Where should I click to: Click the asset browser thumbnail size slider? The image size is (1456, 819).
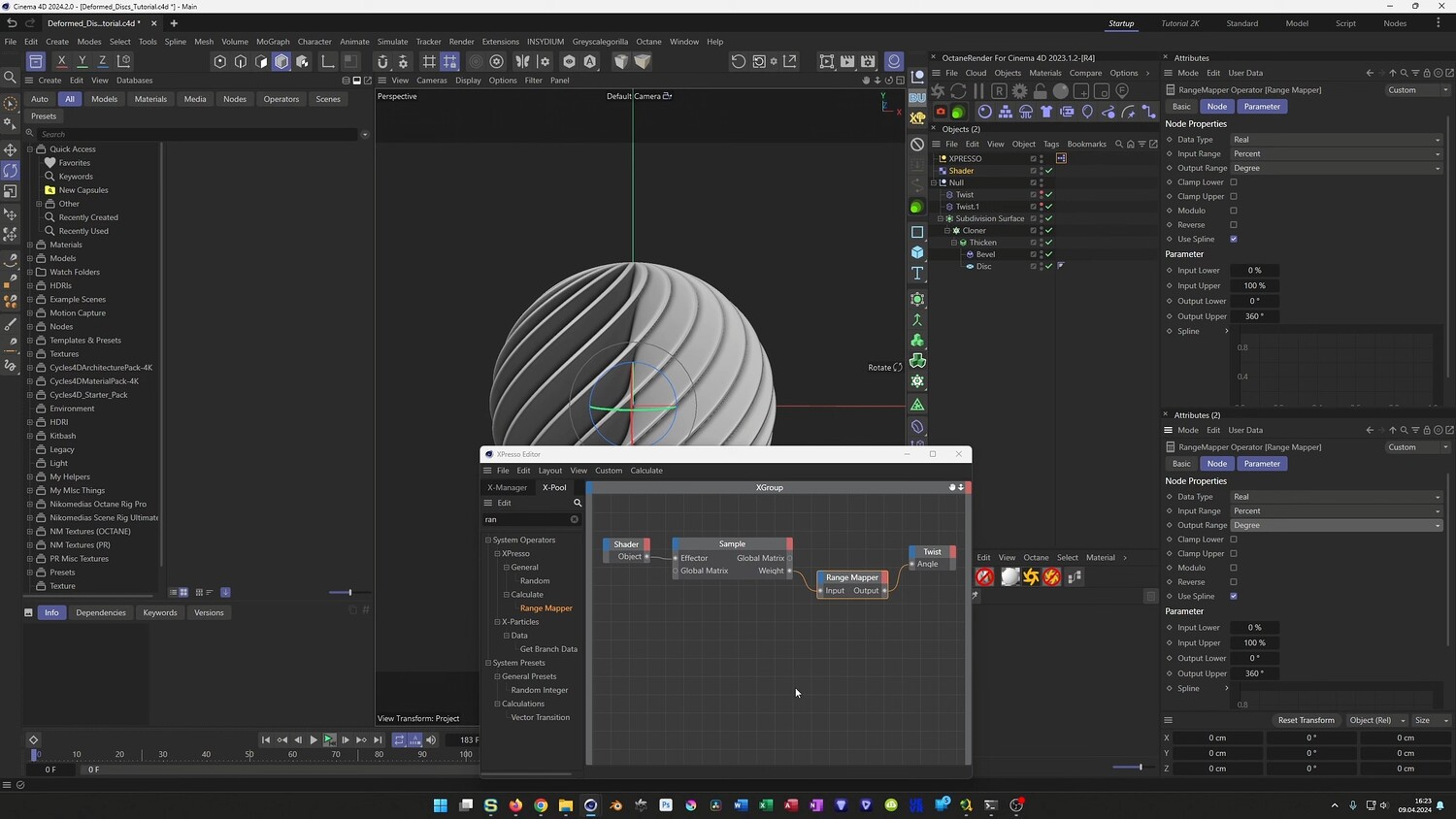[x=349, y=592]
